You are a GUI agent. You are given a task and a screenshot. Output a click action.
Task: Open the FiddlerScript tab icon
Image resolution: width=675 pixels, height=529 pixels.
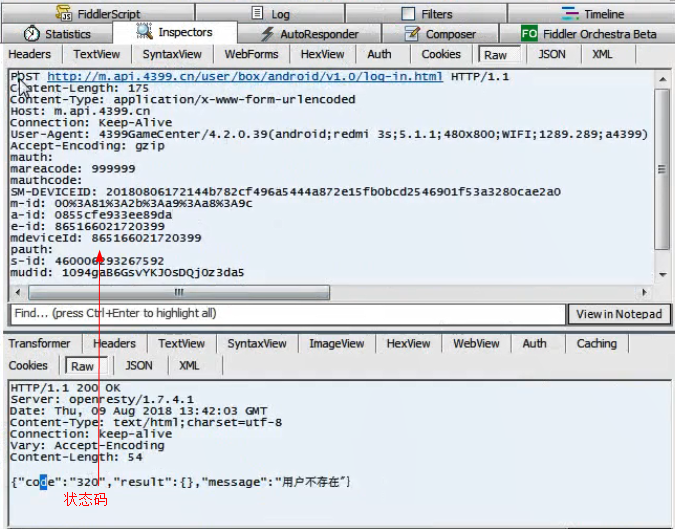(64, 13)
